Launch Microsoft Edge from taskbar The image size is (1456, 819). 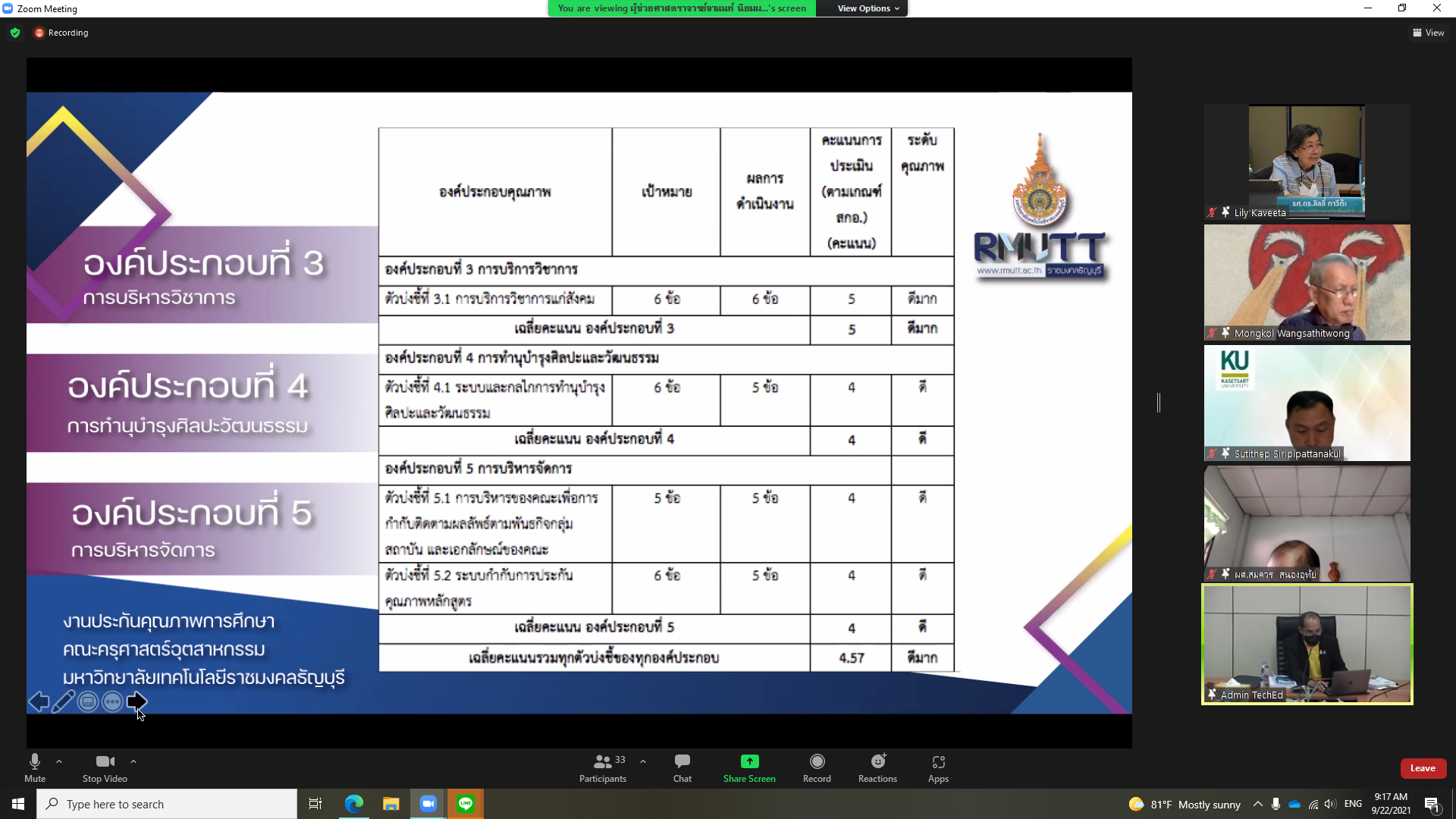pos(354,804)
